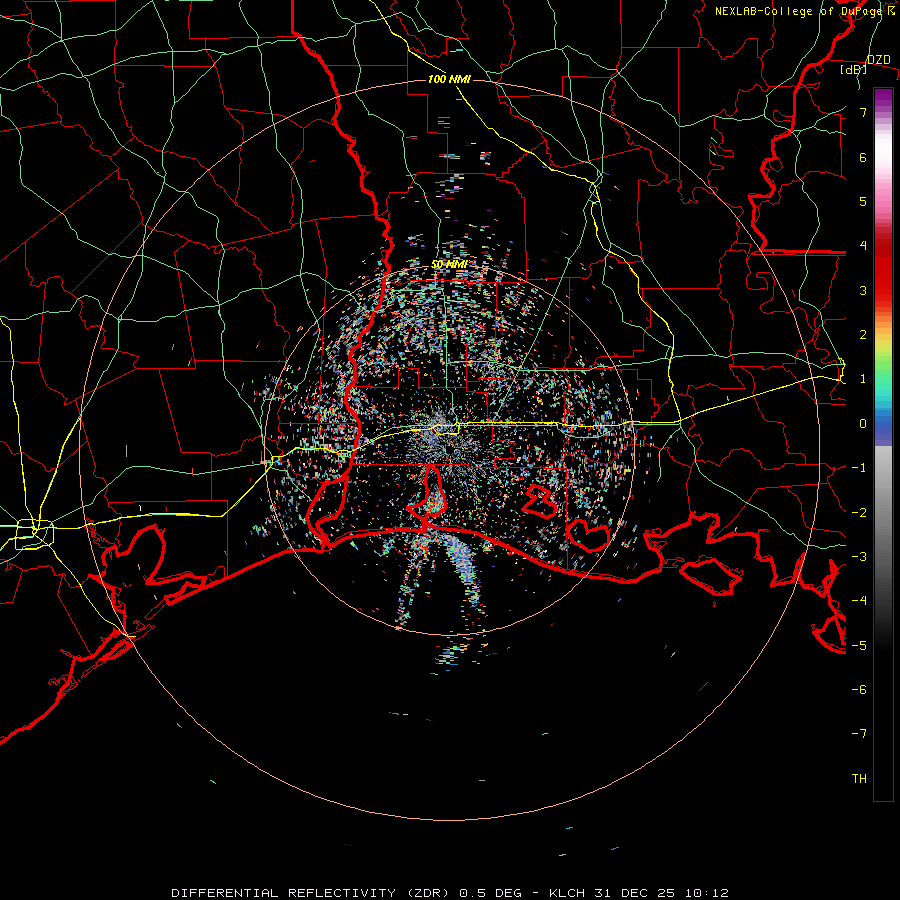900x900 pixels.
Task: Click the 4 value on the color scale
Action: click(863, 246)
